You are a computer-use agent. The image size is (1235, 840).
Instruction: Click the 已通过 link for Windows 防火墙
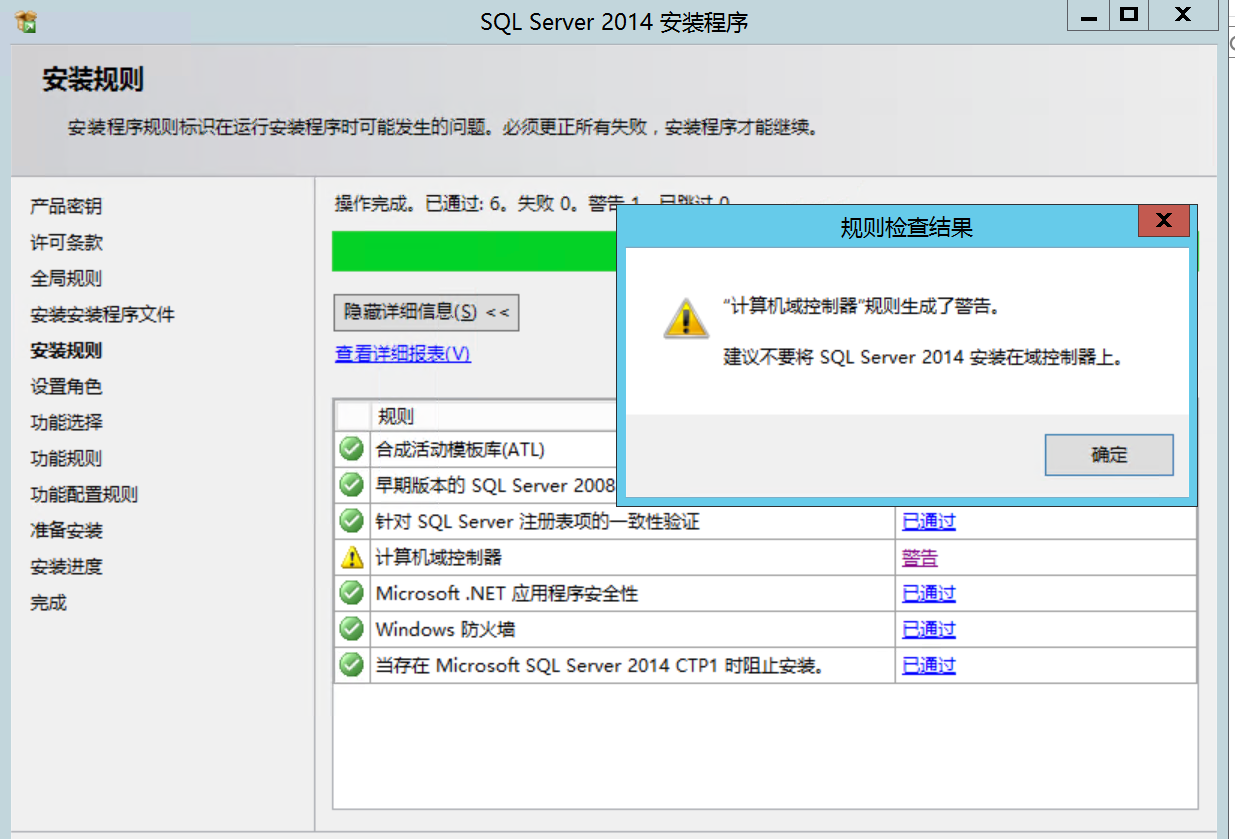point(929,629)
